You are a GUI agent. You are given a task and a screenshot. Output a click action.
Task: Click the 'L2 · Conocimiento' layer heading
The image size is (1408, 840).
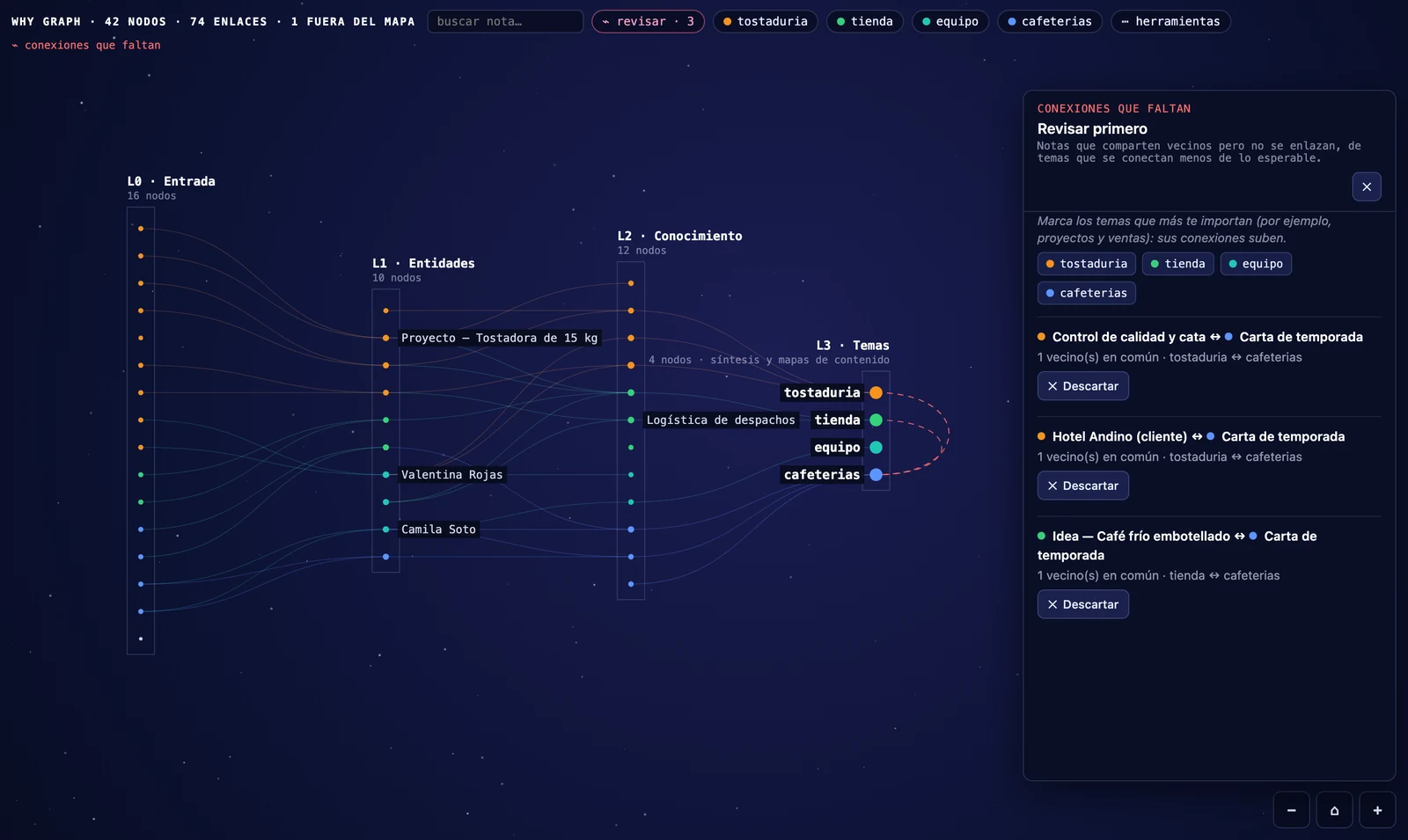679,236
